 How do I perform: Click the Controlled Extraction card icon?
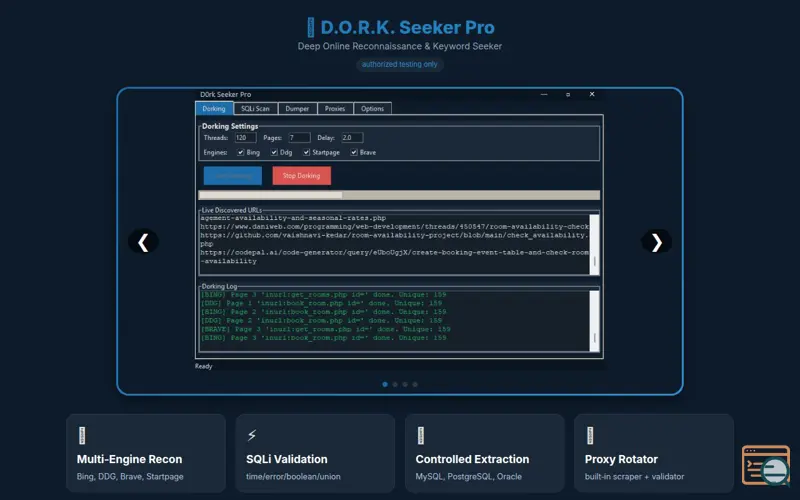[x=421, y=435]
